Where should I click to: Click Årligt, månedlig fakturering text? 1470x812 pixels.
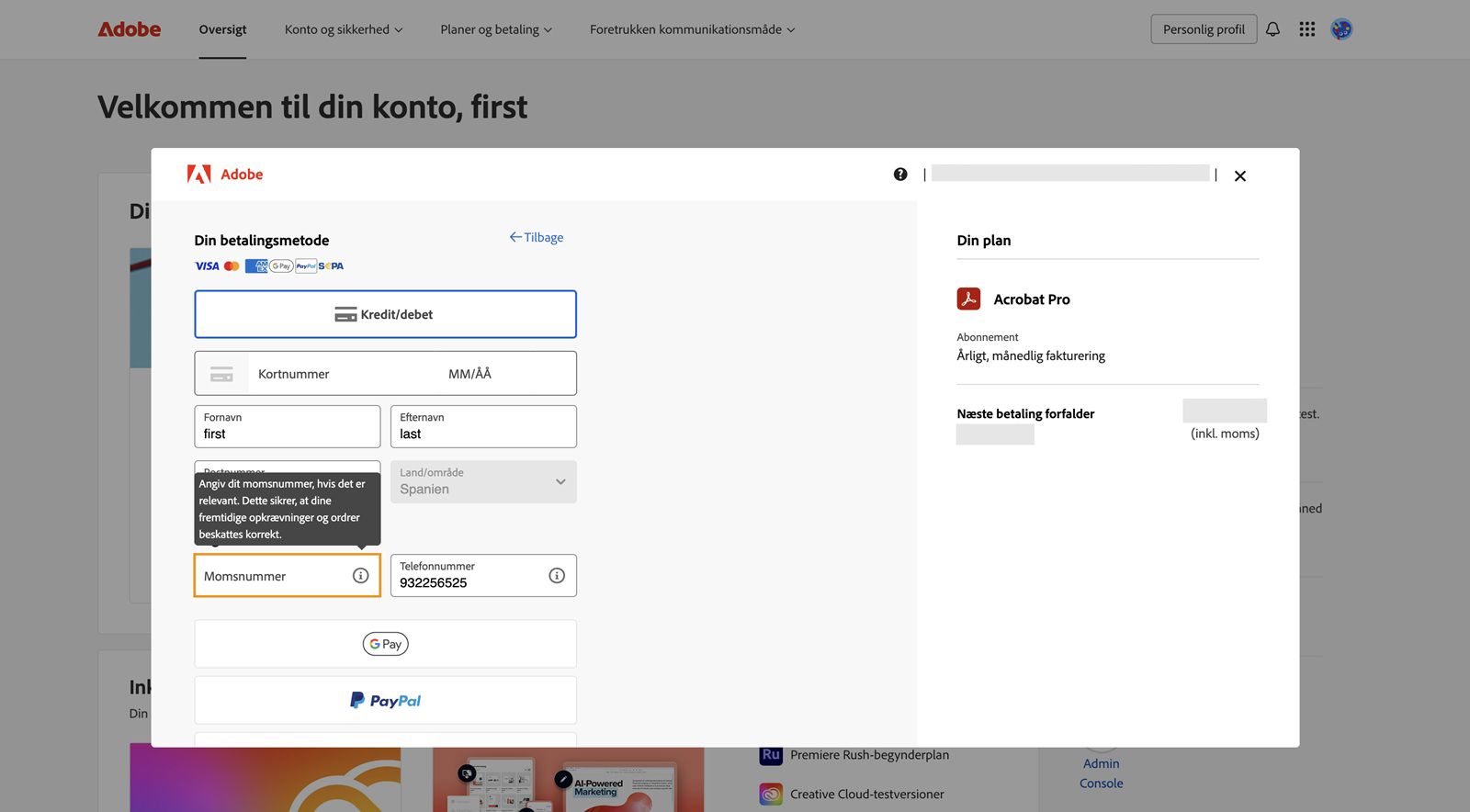(x=1031, y=355)
